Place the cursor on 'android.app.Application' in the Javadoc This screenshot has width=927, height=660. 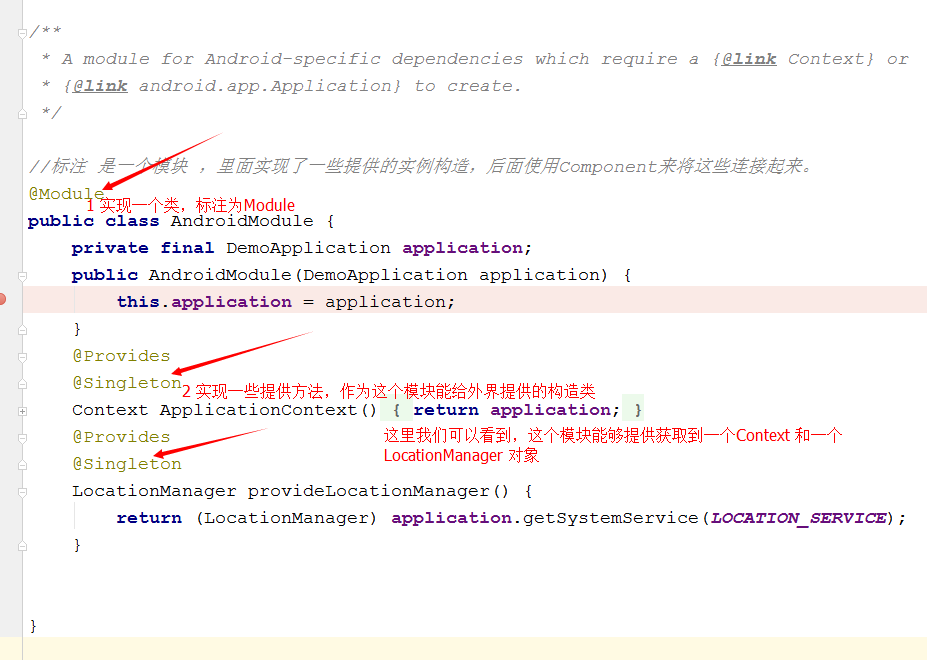[x=263, y=86]
